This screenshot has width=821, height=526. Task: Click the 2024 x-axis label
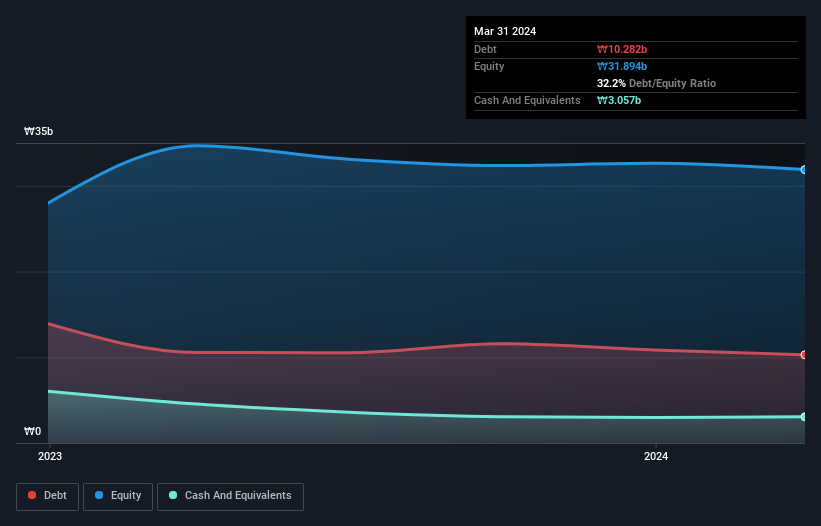click(656, 456)
